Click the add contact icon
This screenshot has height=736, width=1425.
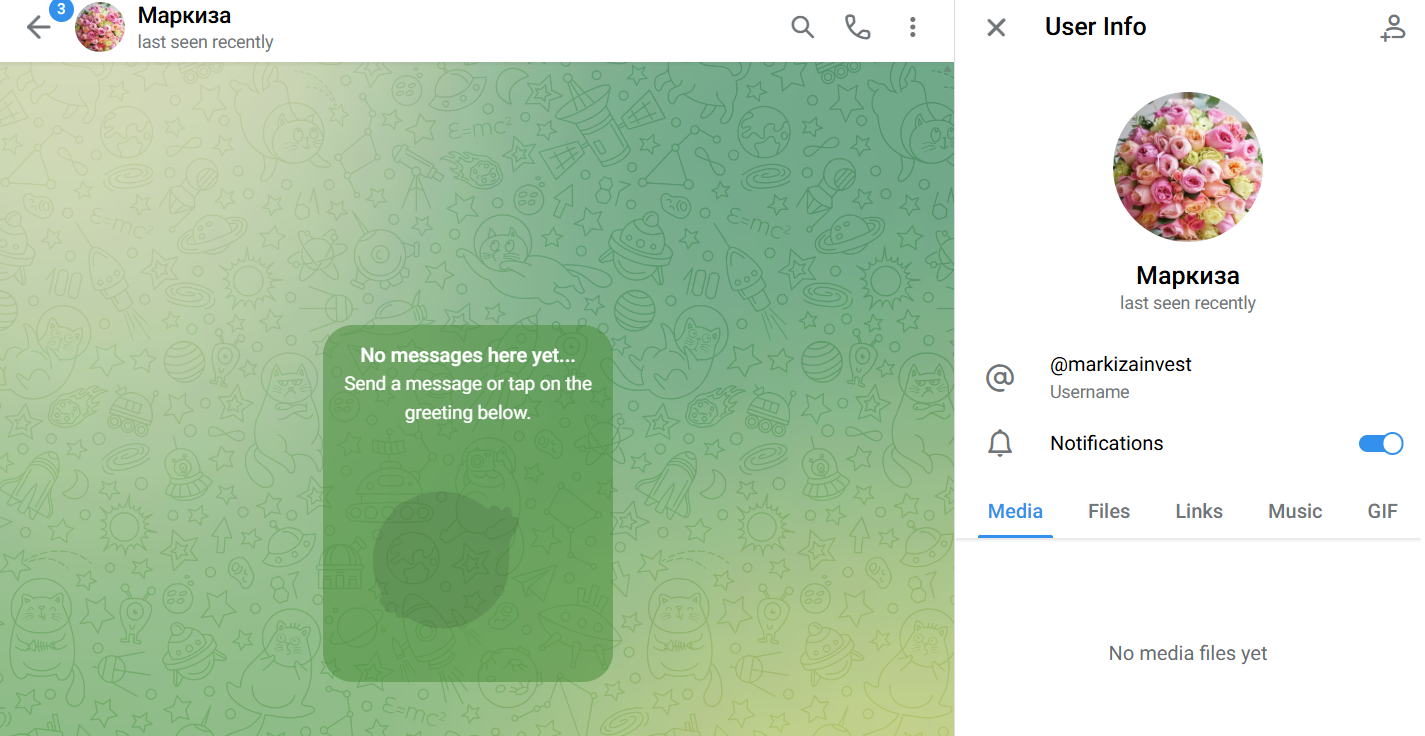click(1392, 27)
